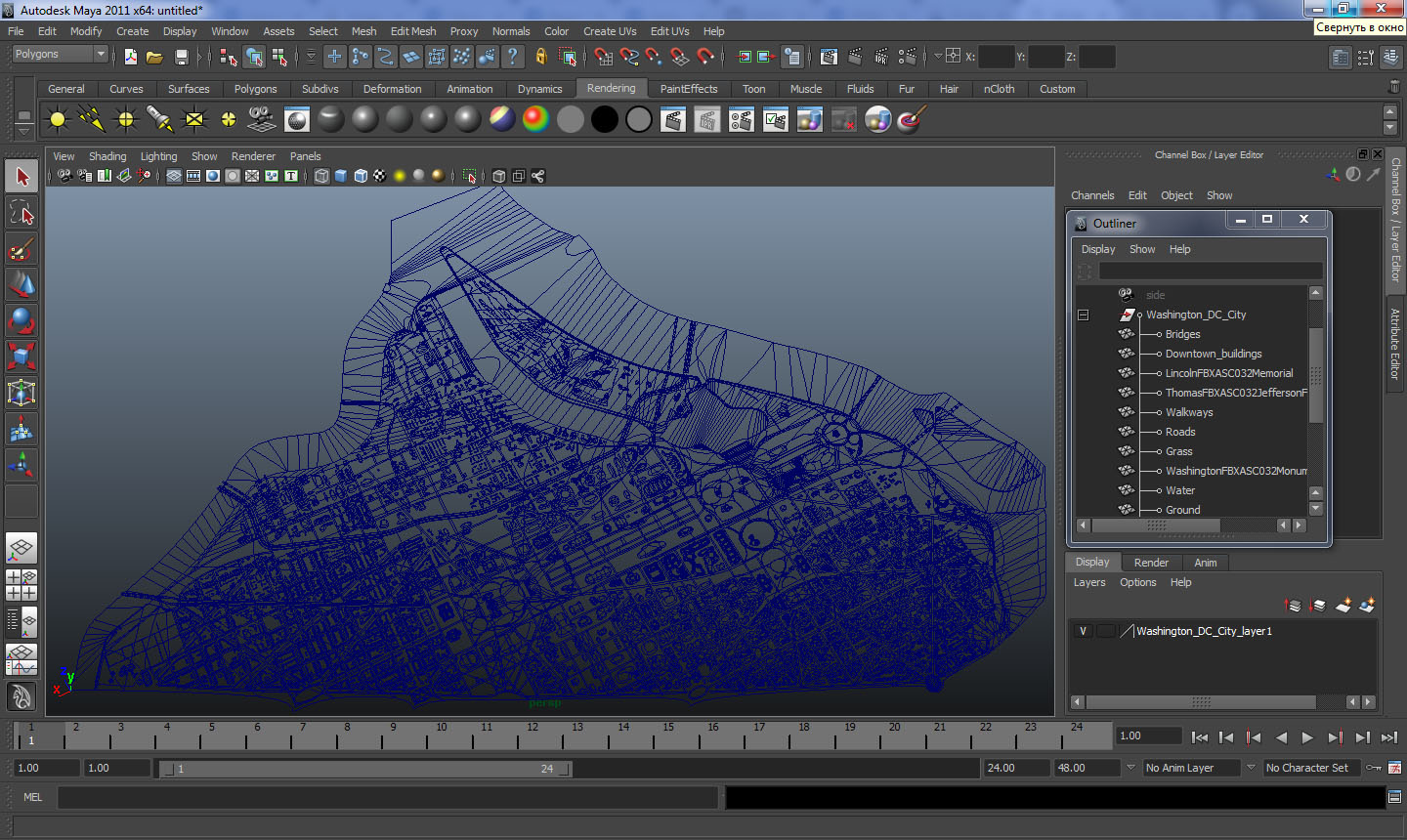The height and width of the screenshot is (840, 1407).
Task: Switch to single perspective view layout
Action: [21, 549]
